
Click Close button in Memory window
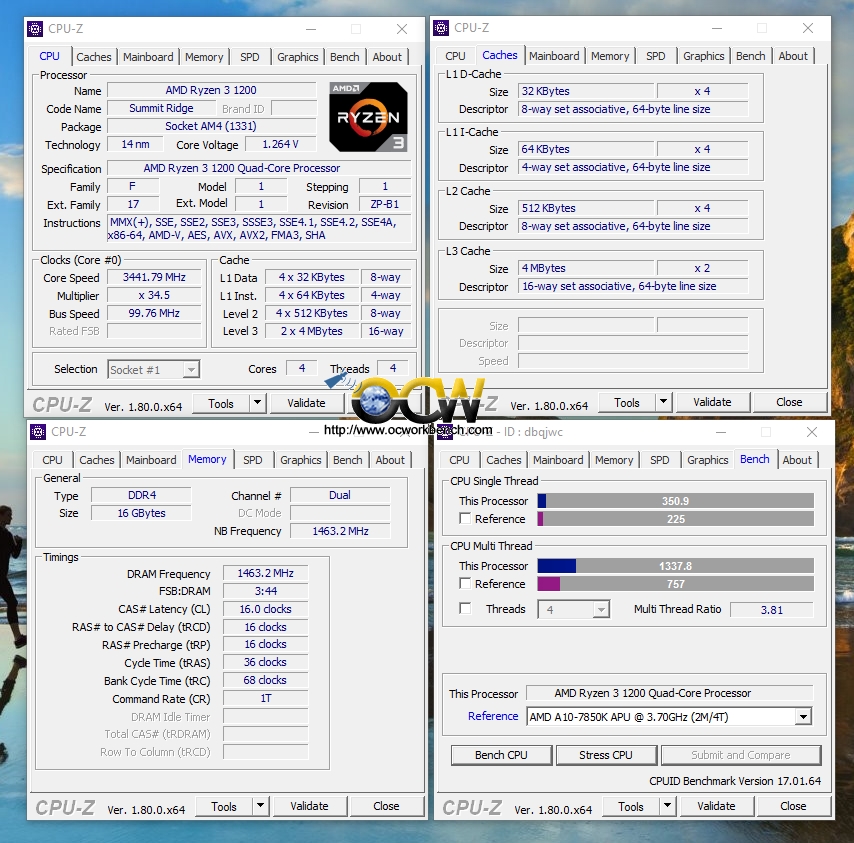click(386, 806)
